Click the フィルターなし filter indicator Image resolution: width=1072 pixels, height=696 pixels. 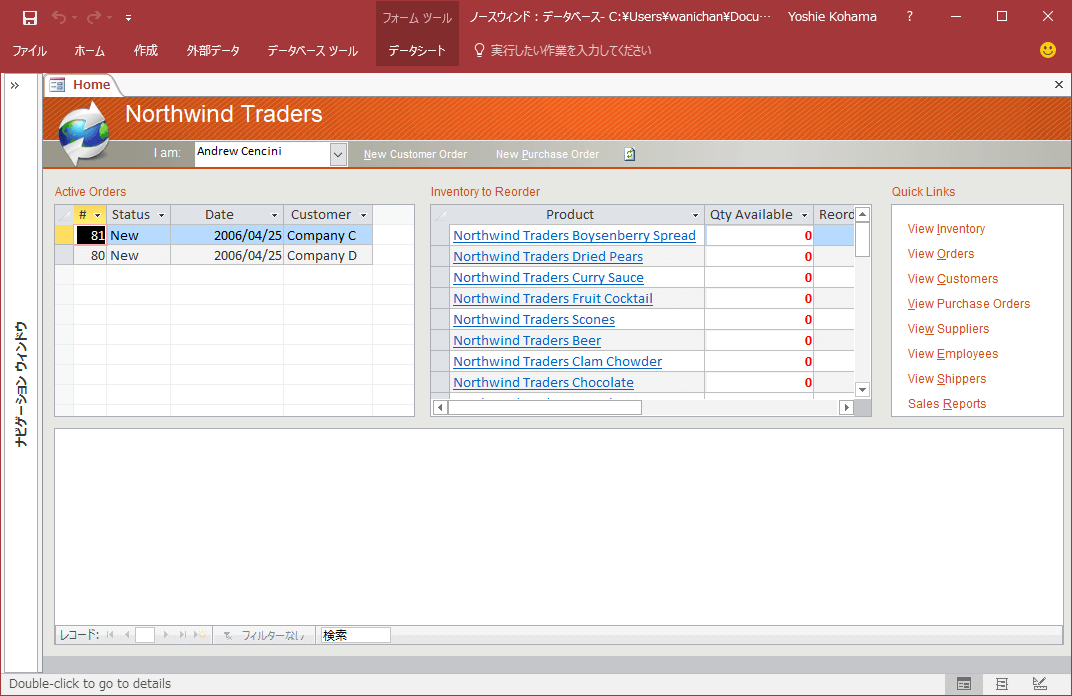click(265, 635)
